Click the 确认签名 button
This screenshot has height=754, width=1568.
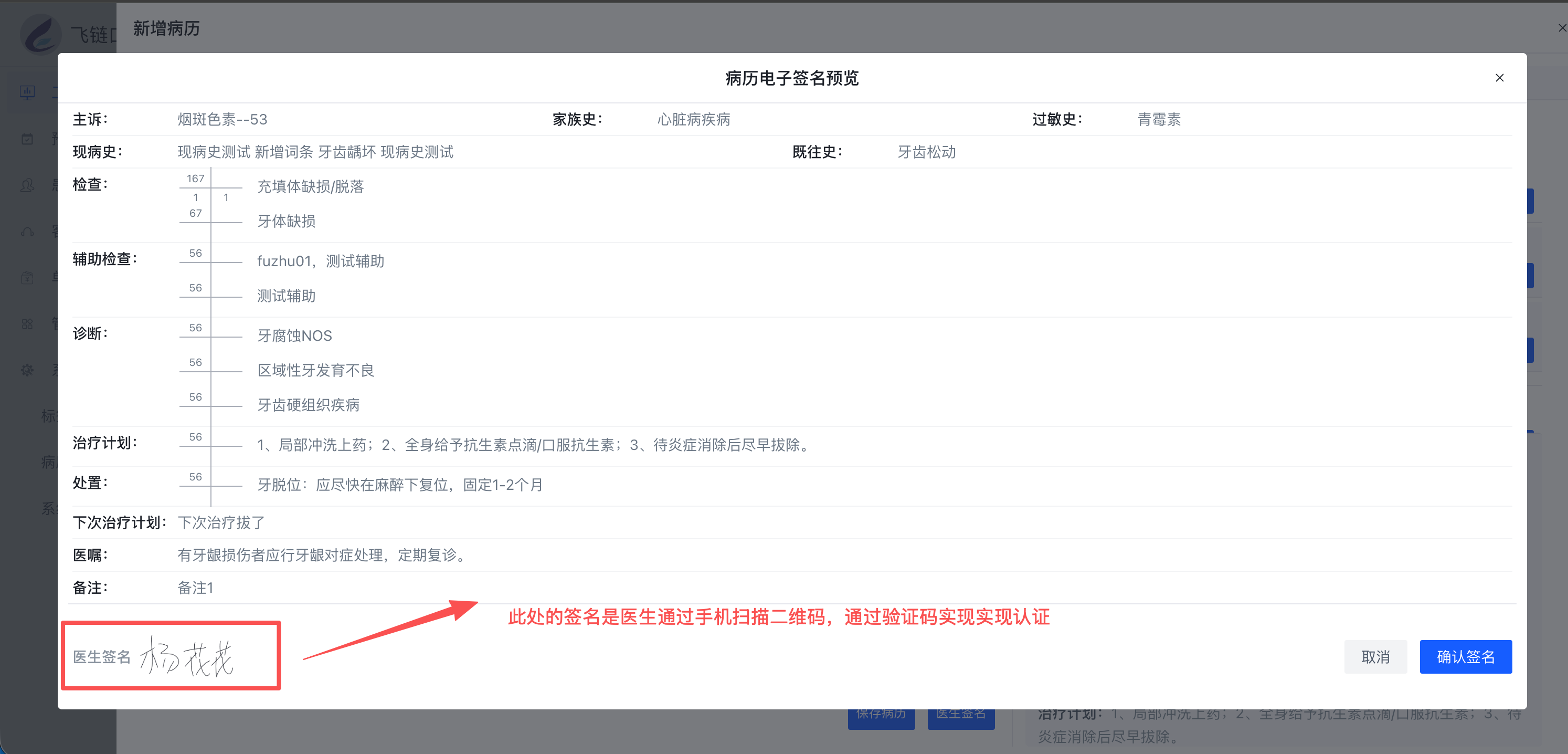(x=1465, y=656)
